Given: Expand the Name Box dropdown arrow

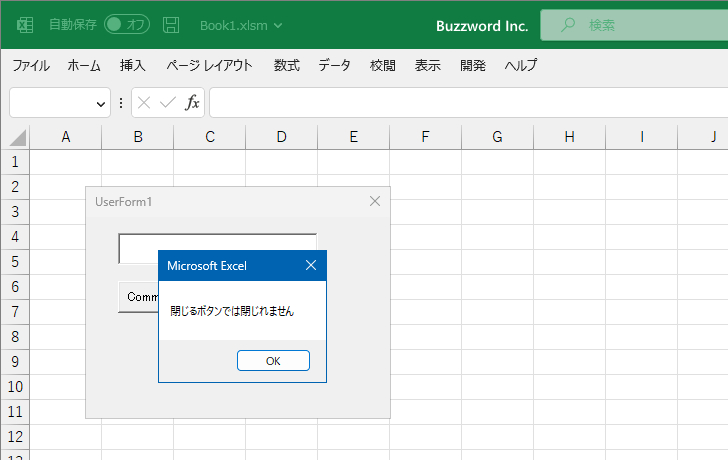Looking at the screenshot, I should coord(100,104).
